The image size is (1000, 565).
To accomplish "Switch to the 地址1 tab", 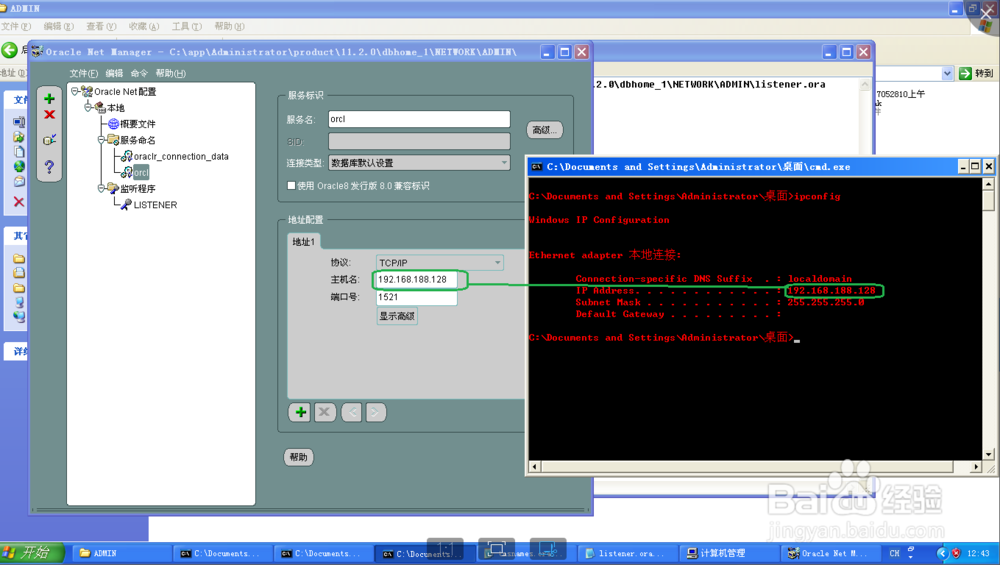I will click(304, 242).
